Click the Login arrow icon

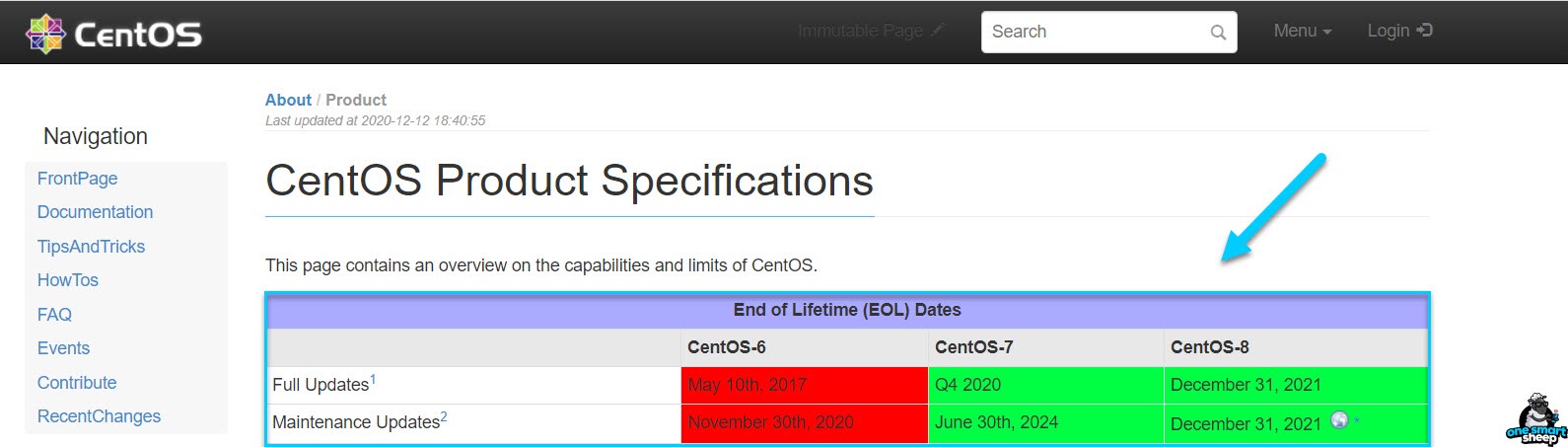tap(1424, 31)
